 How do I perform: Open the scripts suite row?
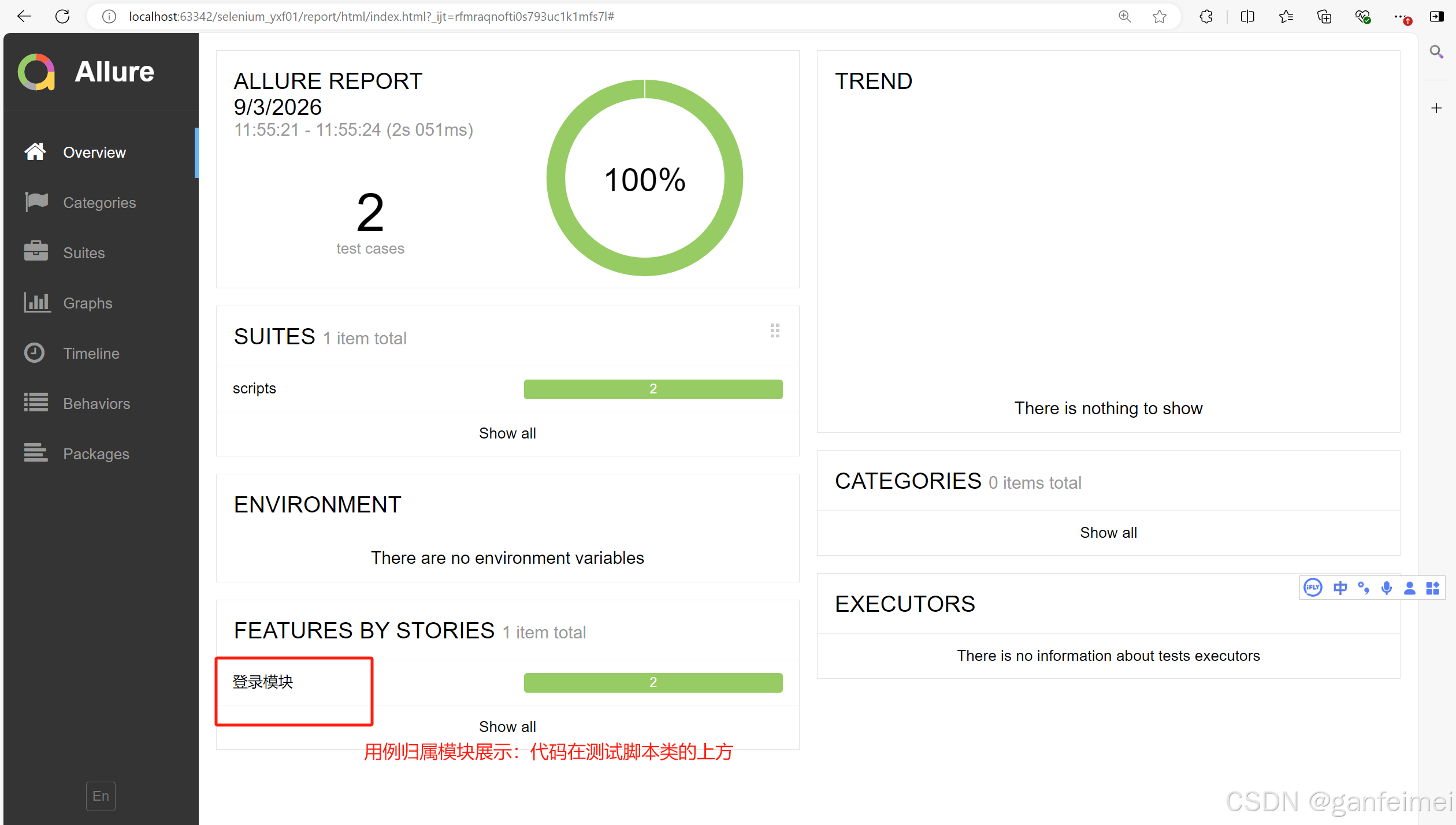(x=507, y=389)
